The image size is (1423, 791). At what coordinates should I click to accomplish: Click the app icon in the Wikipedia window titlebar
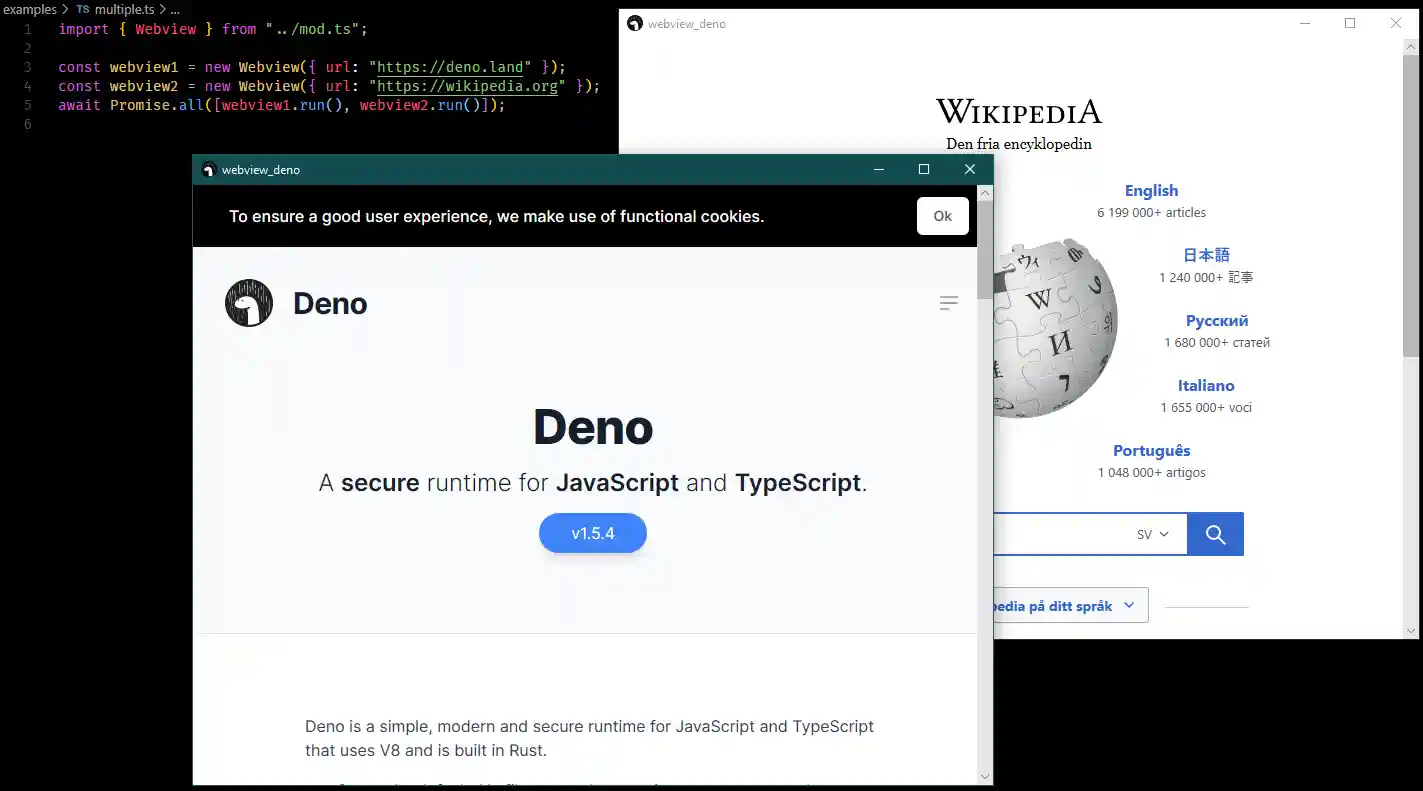click(636, 22)
